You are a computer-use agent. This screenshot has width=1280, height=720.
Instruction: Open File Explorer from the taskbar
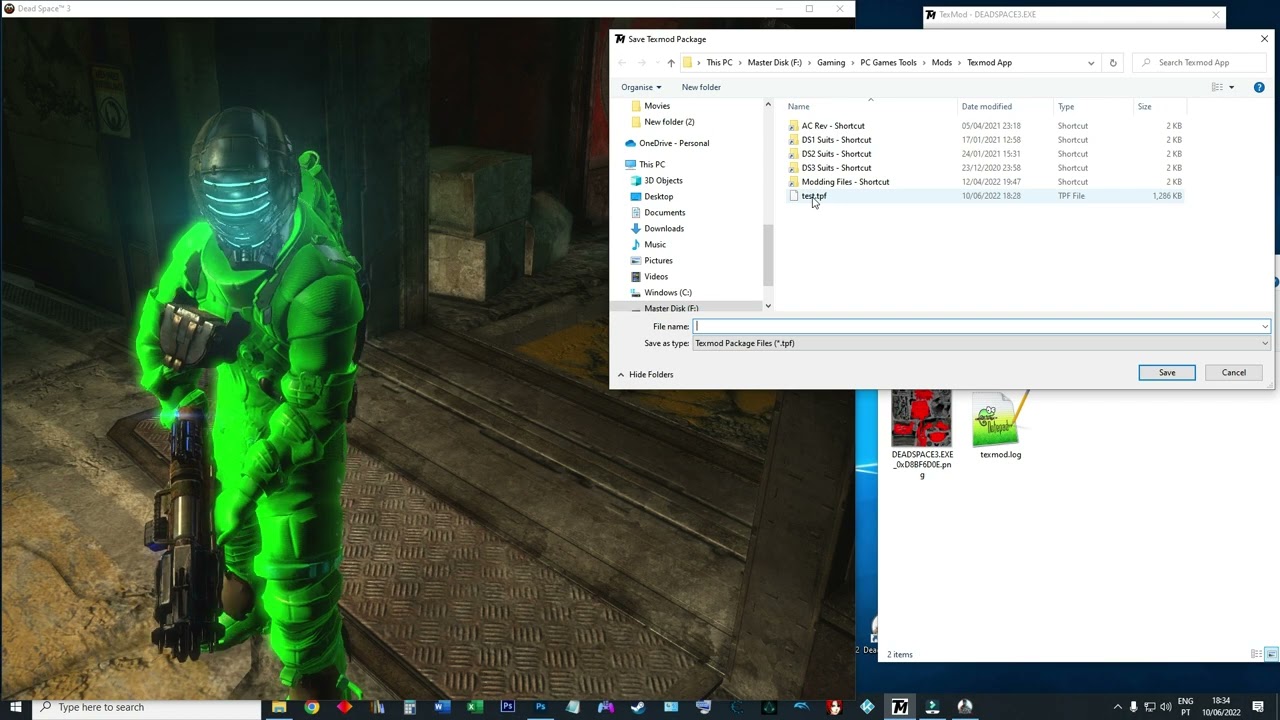[279, 707]
